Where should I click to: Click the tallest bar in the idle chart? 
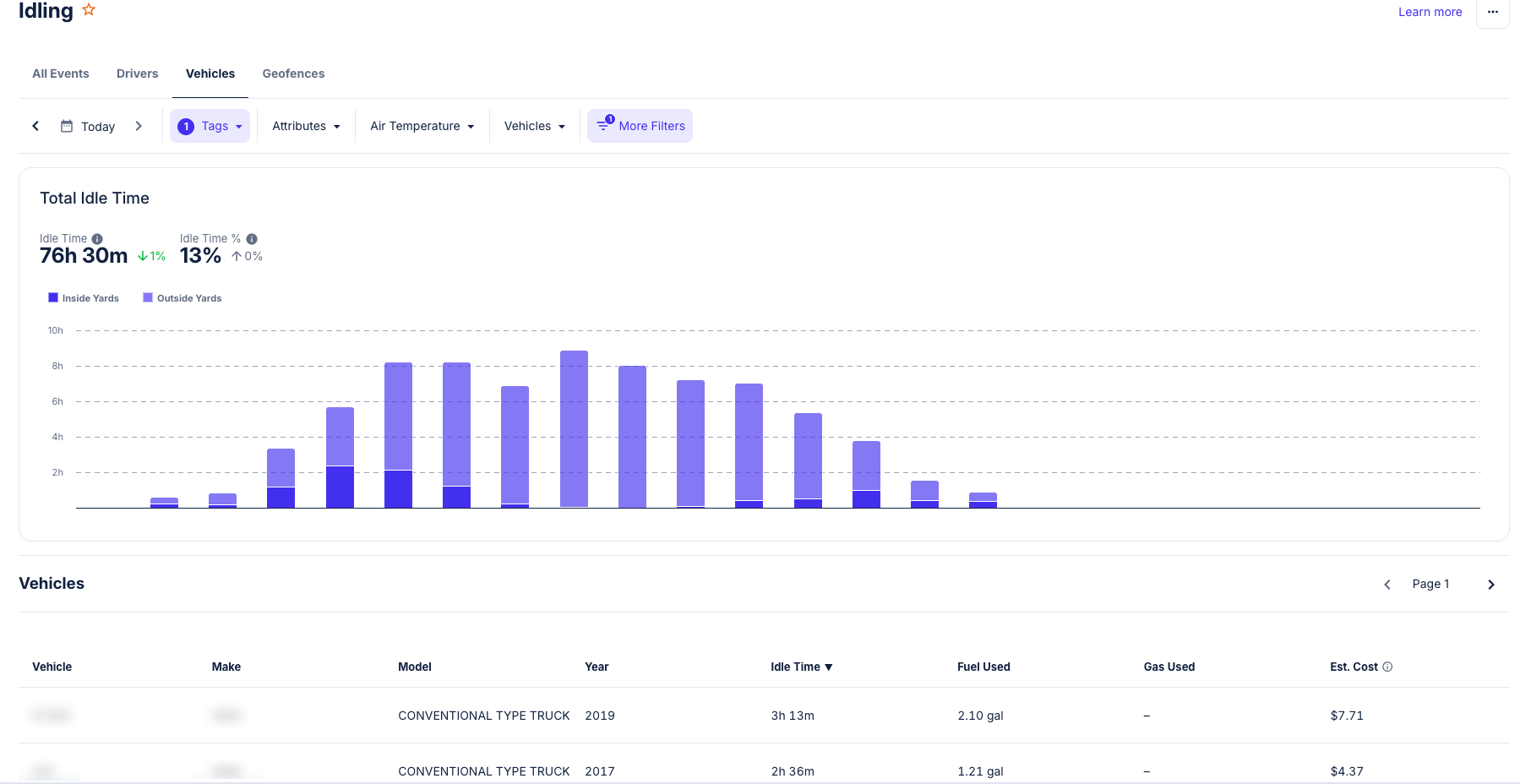click(x=573, y=422)
